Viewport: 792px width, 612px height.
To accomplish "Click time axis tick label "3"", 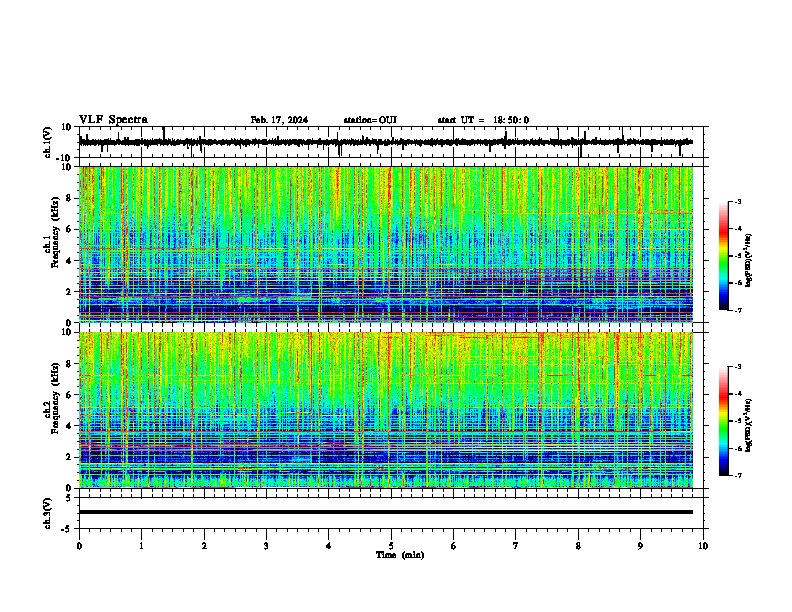I will (x=266, y=546).
